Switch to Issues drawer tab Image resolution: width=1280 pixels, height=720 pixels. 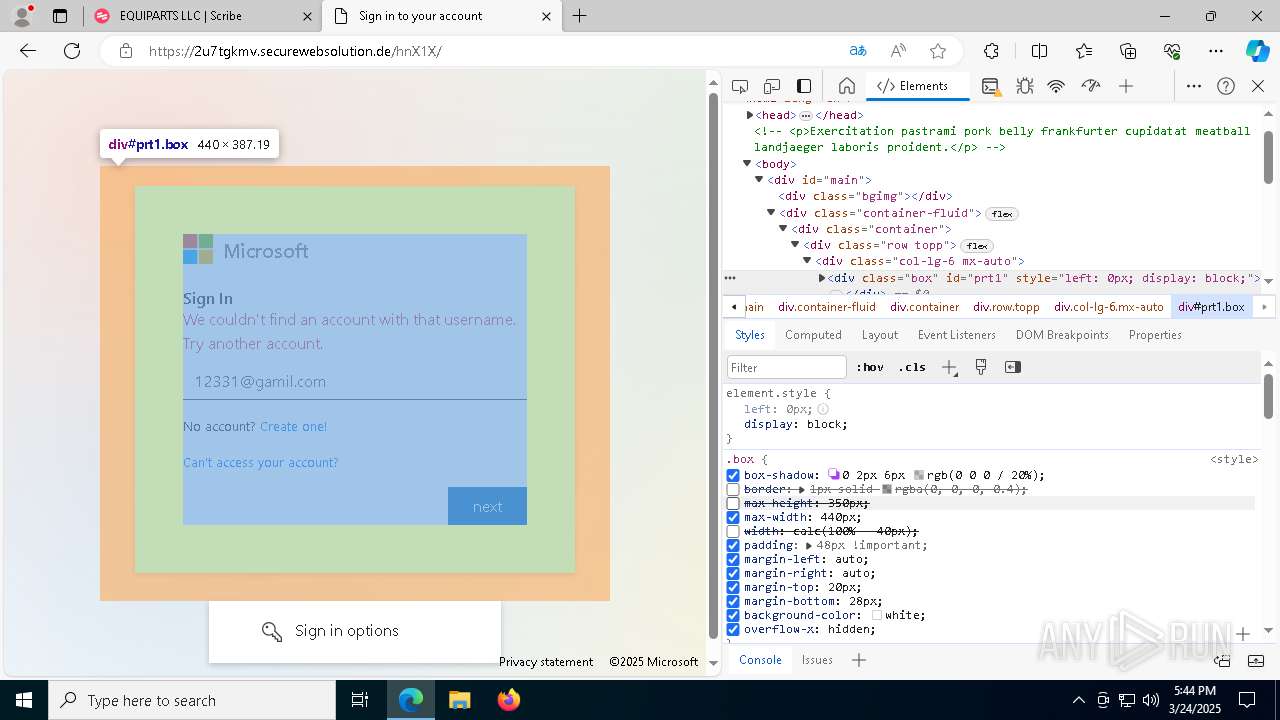point(817,660)
